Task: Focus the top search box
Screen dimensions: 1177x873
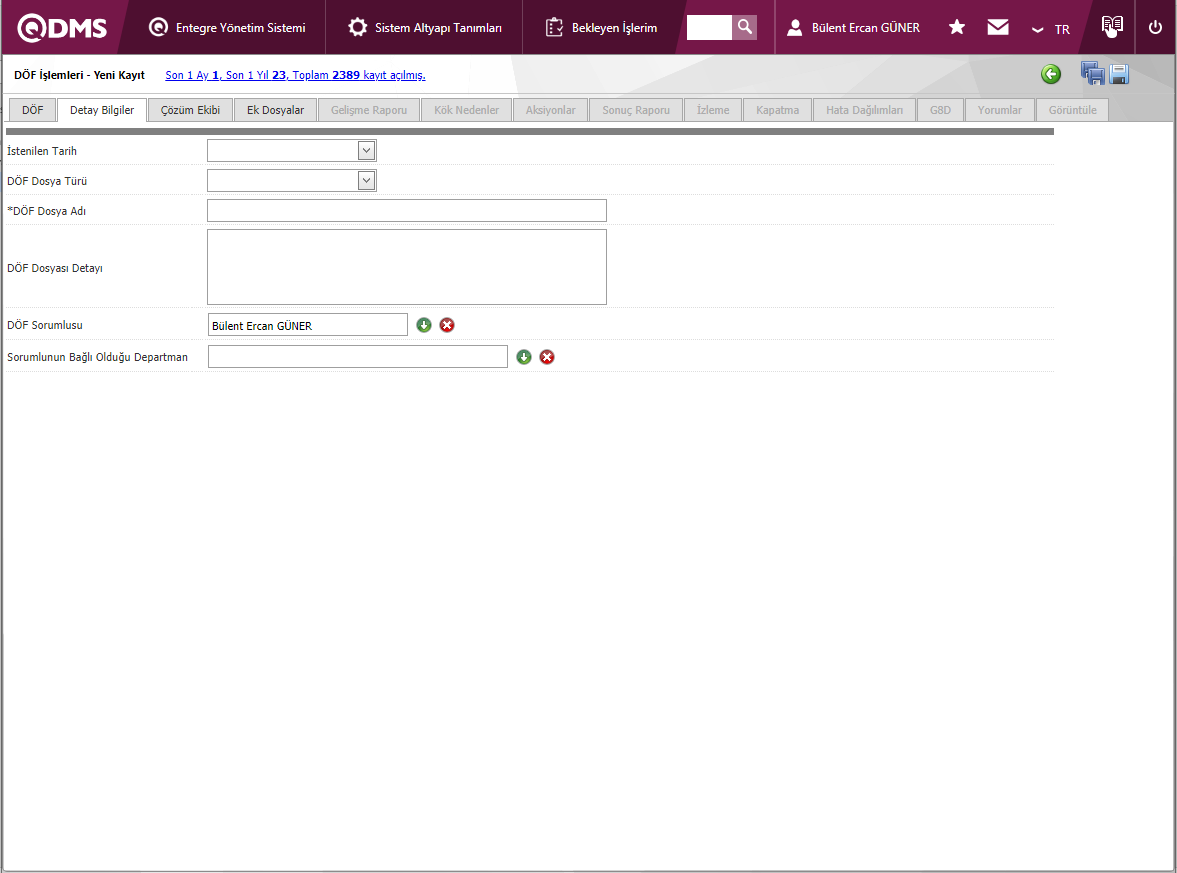Action: pyautogui.click(x=709, y=27)
